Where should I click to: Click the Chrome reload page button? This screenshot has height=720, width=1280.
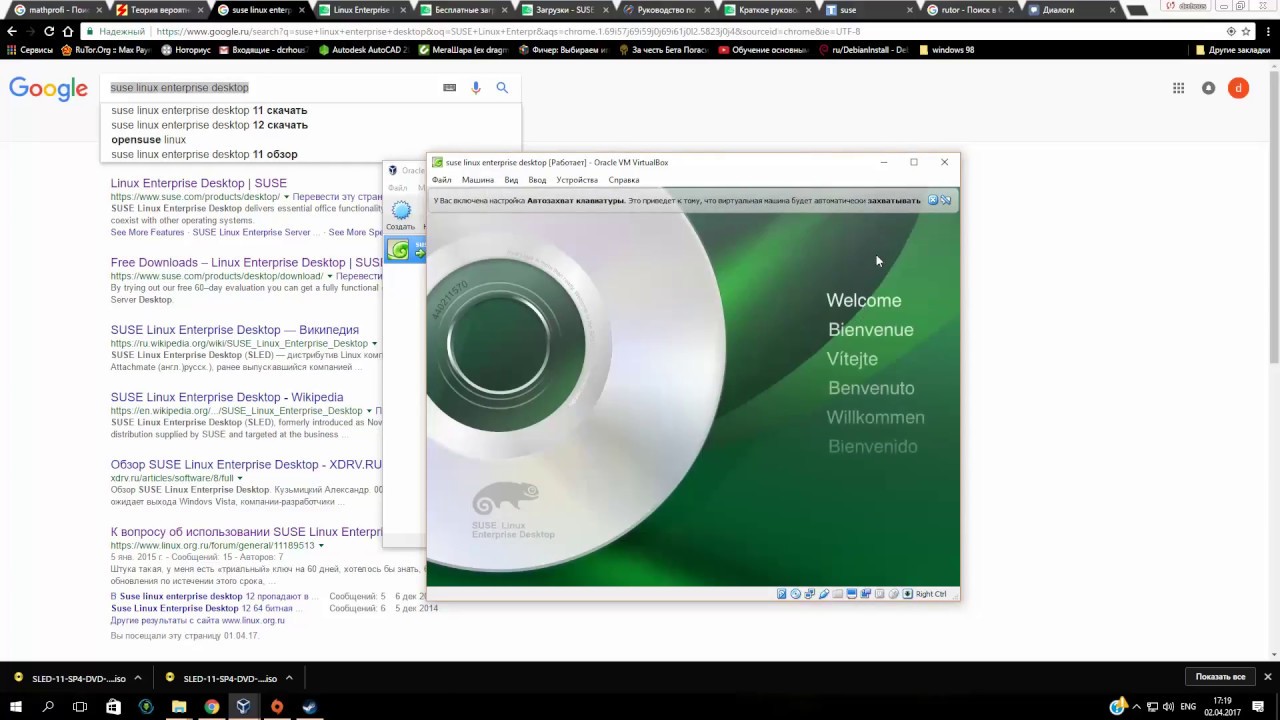pos(48,31)
